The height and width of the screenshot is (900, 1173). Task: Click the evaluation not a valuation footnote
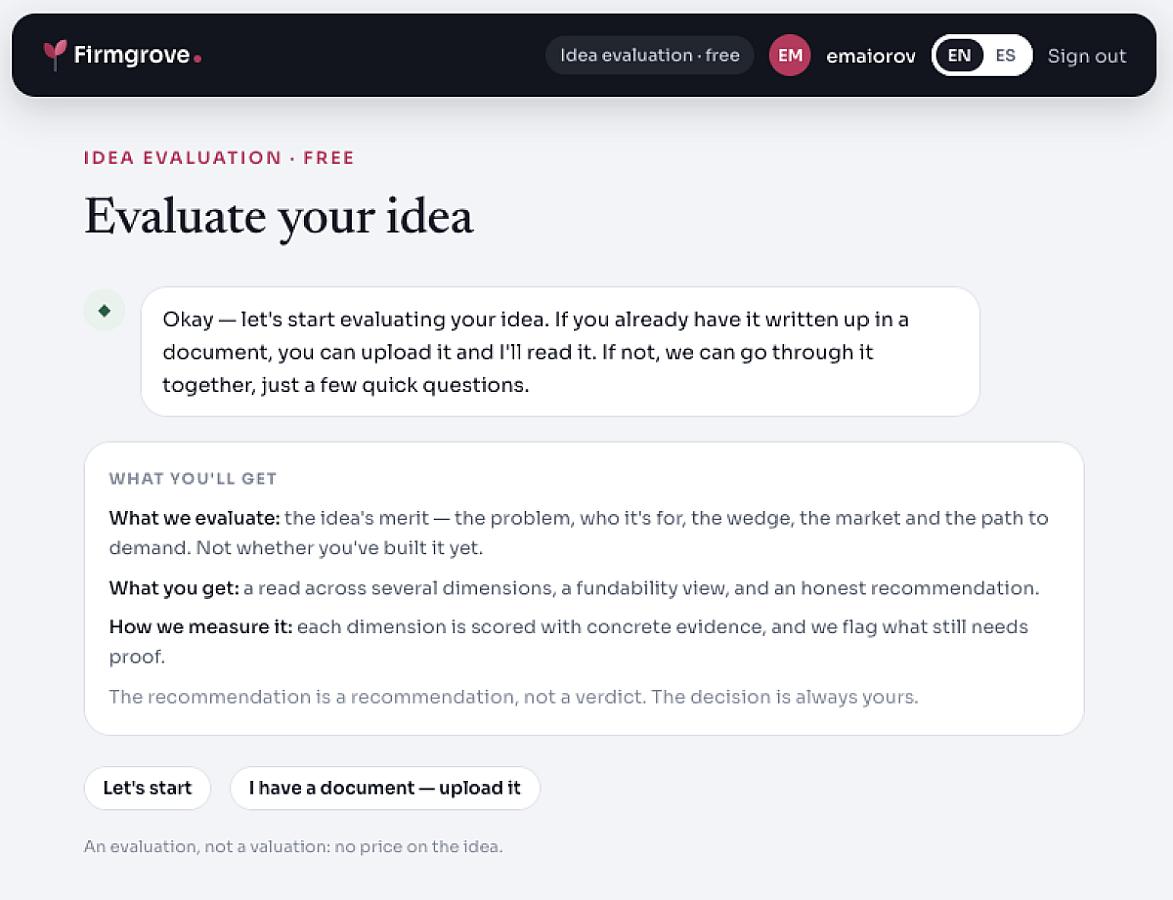click(293, 847)
